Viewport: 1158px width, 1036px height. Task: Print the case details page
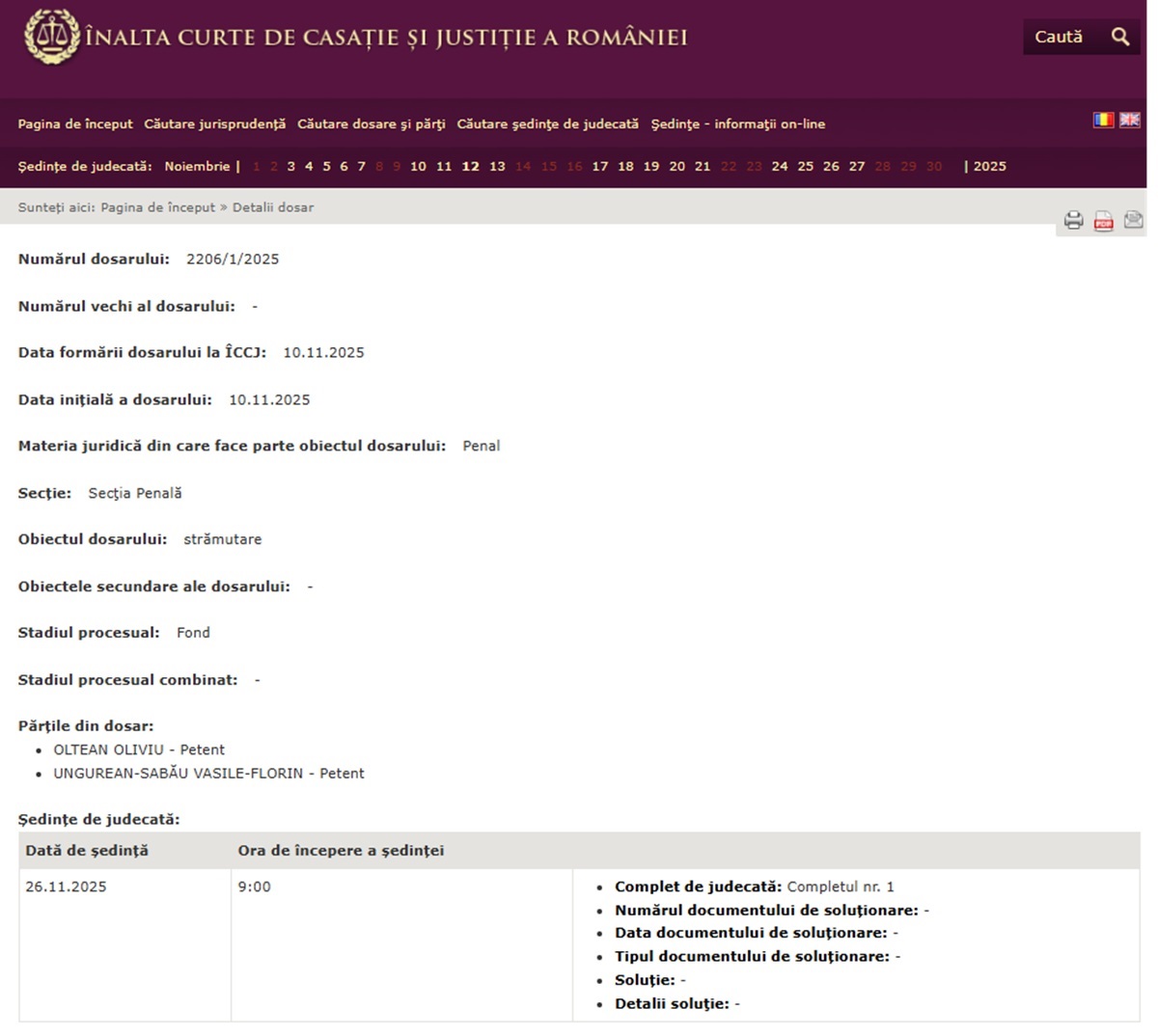(1073, 221)
